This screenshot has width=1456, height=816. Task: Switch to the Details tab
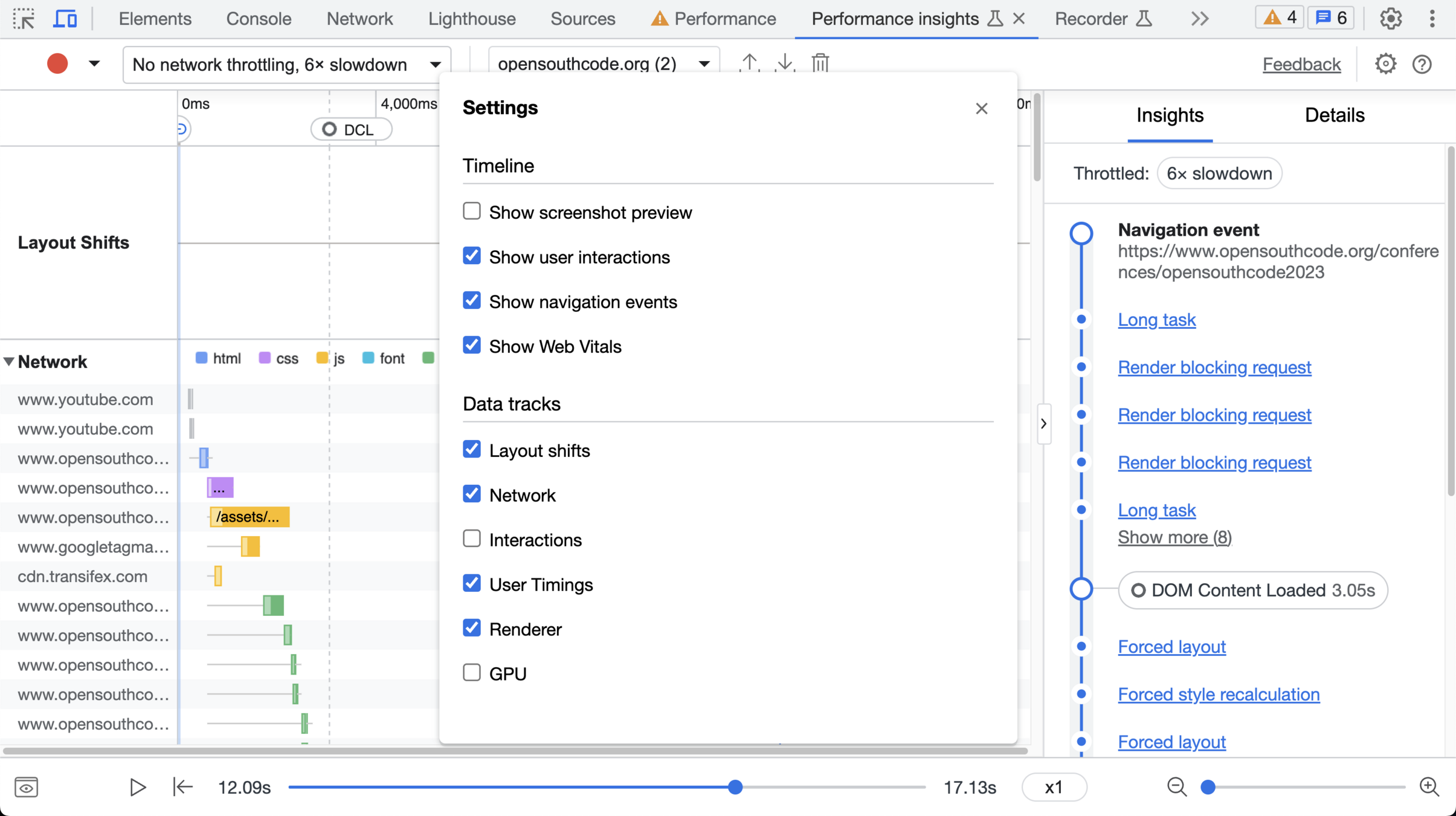point(1334,115)
